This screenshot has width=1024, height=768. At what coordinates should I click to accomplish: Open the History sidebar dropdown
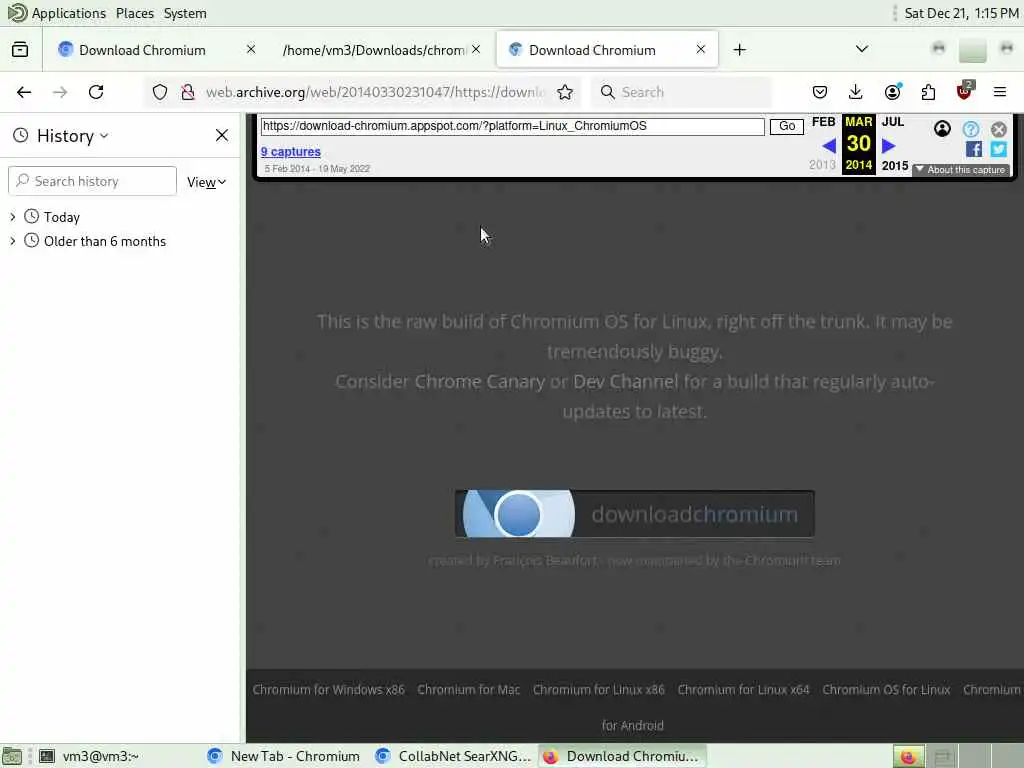(72, 135)
